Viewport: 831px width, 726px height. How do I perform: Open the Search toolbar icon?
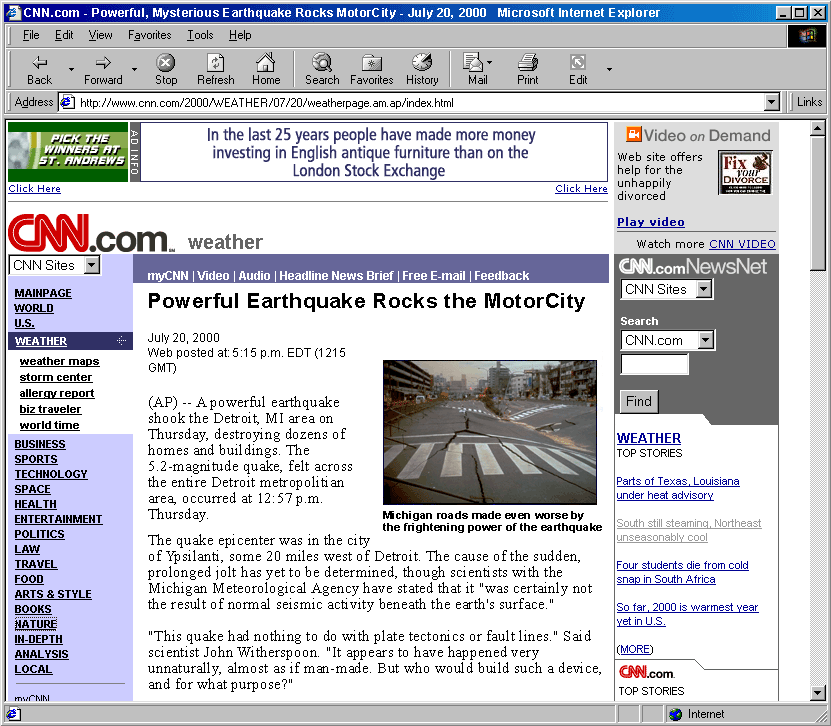[322, 70]
